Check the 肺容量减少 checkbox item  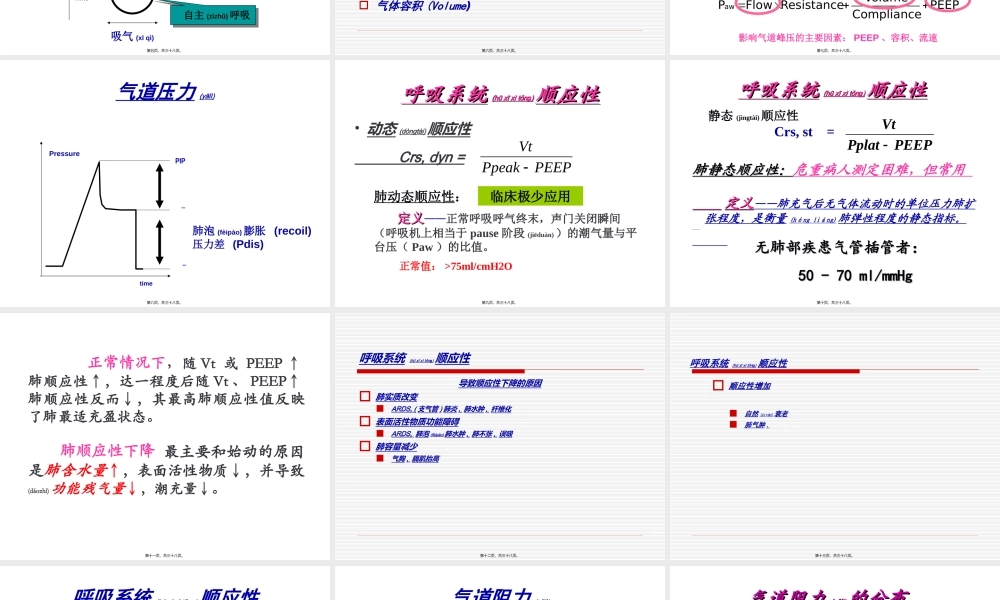[364, 446]
